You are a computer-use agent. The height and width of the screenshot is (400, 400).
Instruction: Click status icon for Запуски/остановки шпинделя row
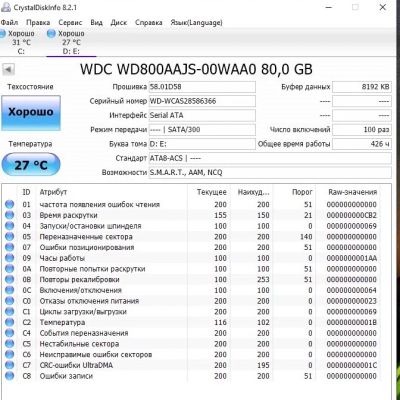[10, 226]
